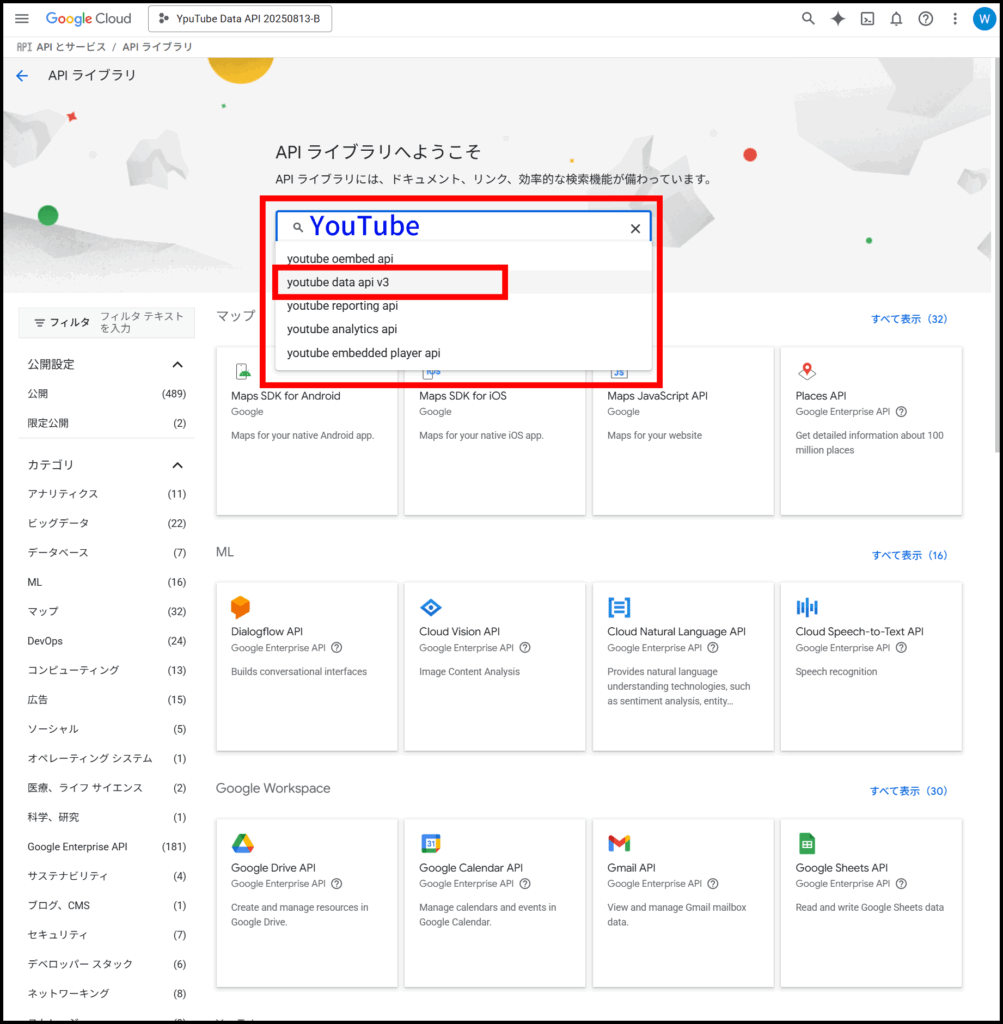
Task: Clear the YouTube search text
Action: 635,229
